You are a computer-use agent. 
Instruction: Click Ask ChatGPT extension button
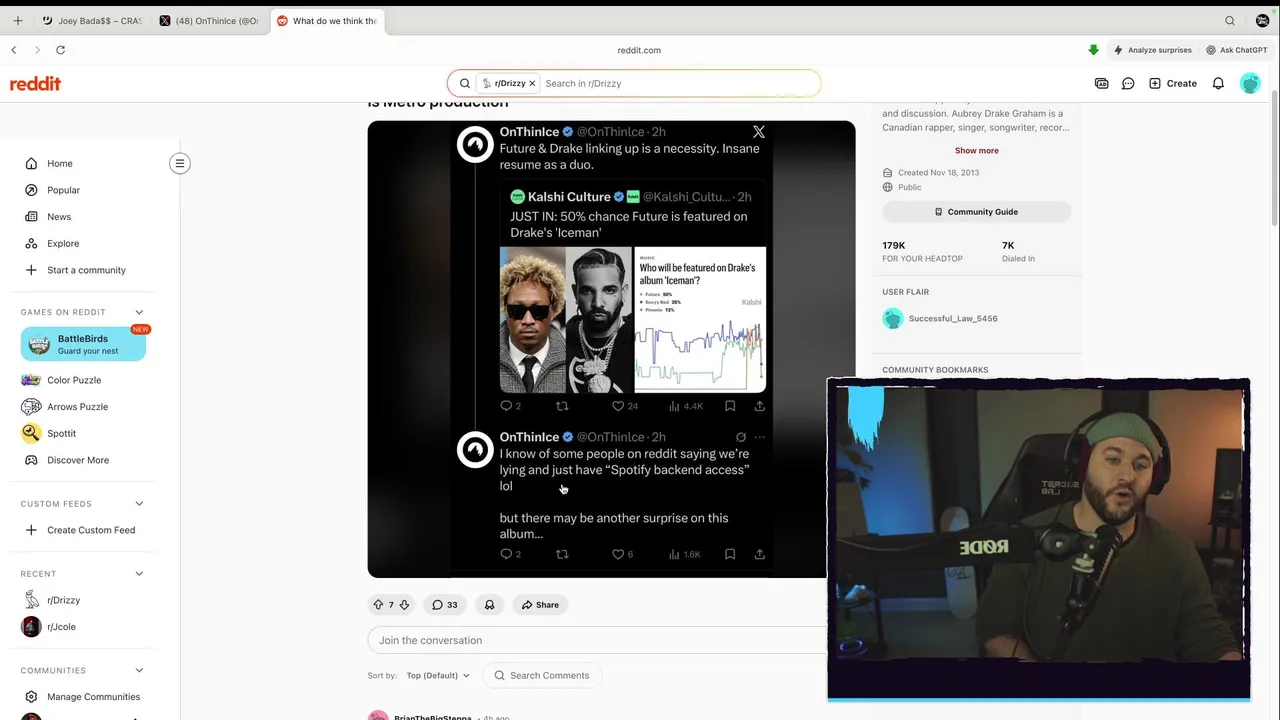pos(1237,50)
